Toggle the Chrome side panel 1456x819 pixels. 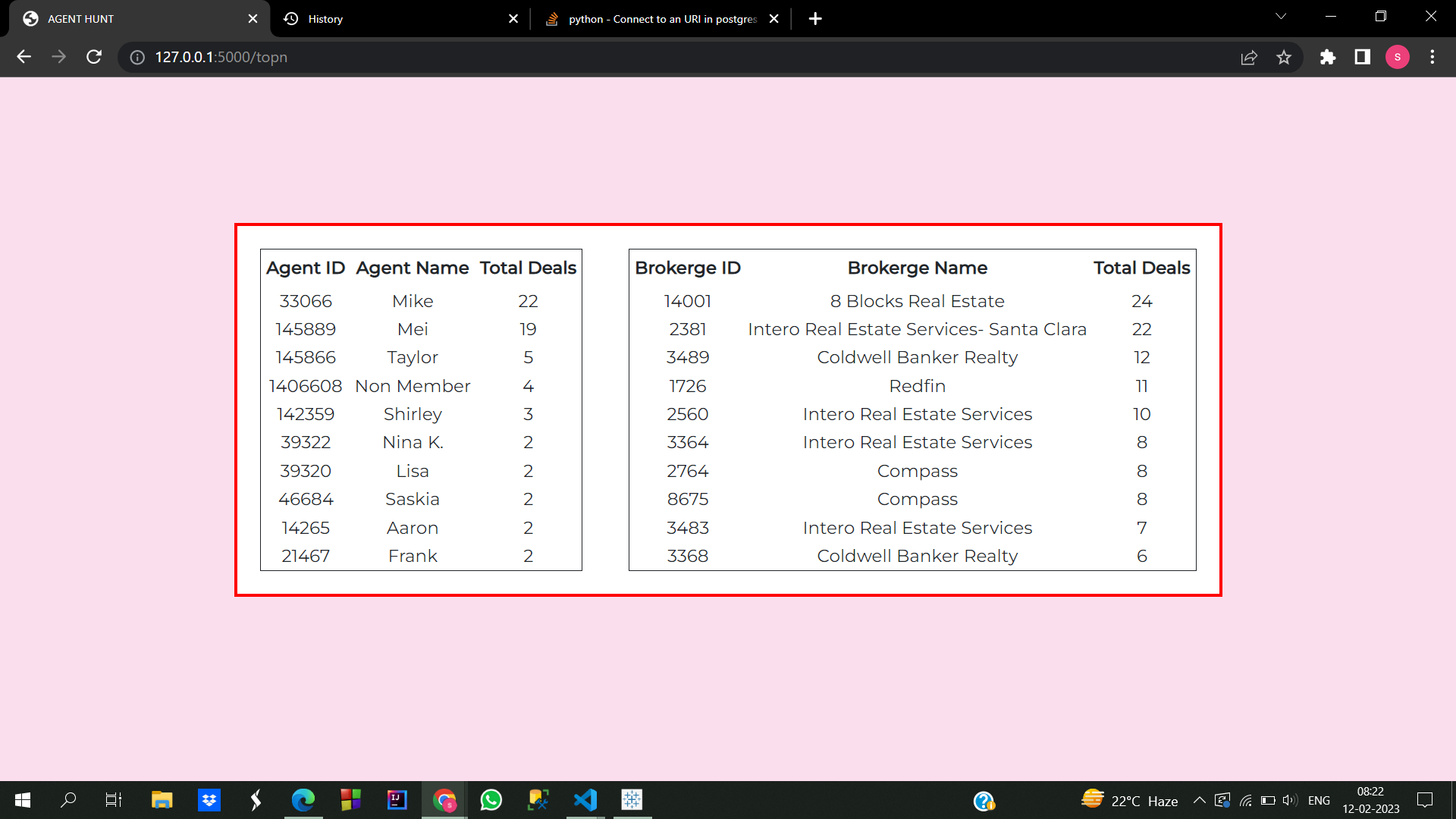coord(1362,57)
